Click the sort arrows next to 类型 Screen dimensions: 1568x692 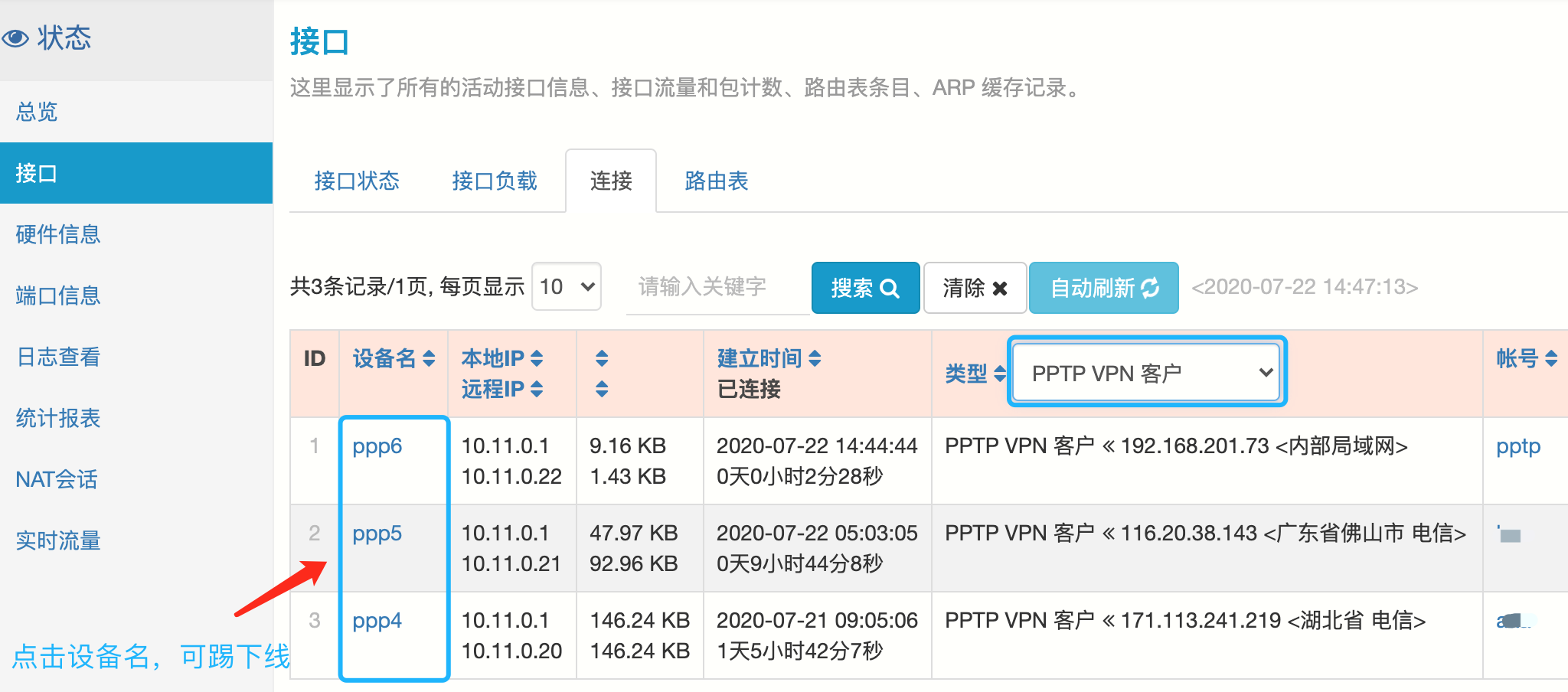pos(999,374)
